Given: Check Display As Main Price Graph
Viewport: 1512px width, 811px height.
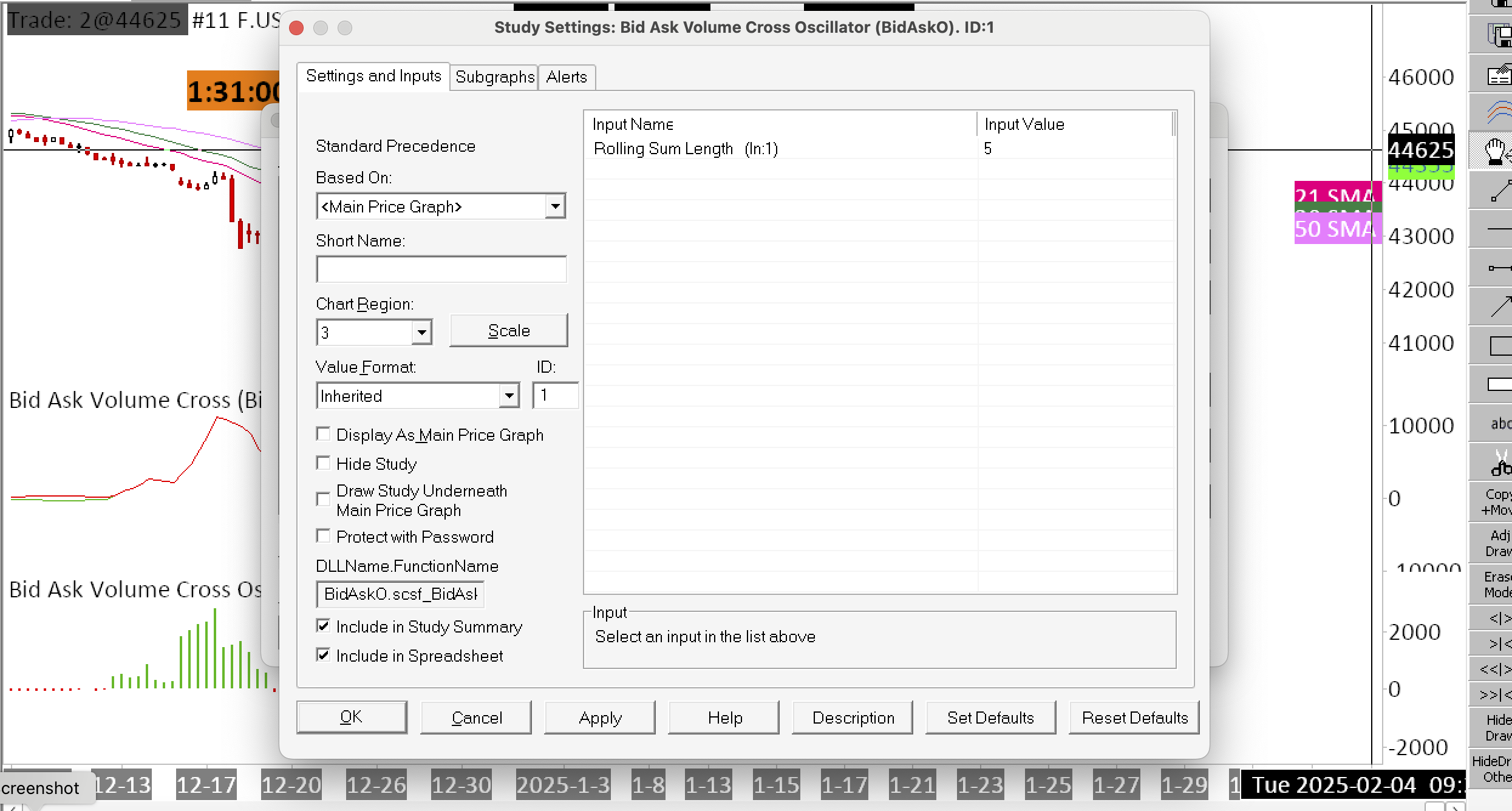Looking at the screenshot, I should coord(324,435).
